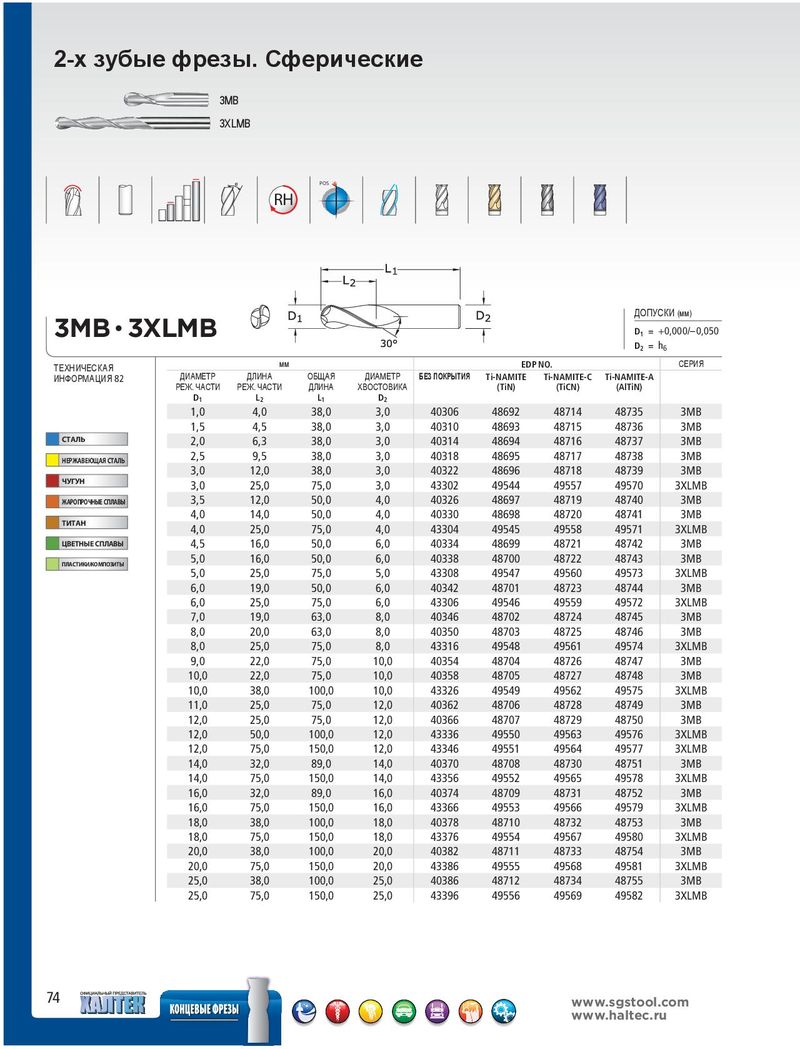800x1049 pixels.
Task: Click the orange ЖАРОПРОЧНЫЕ СПЛАВЫ swatch
Action: (x=54, y=502)
